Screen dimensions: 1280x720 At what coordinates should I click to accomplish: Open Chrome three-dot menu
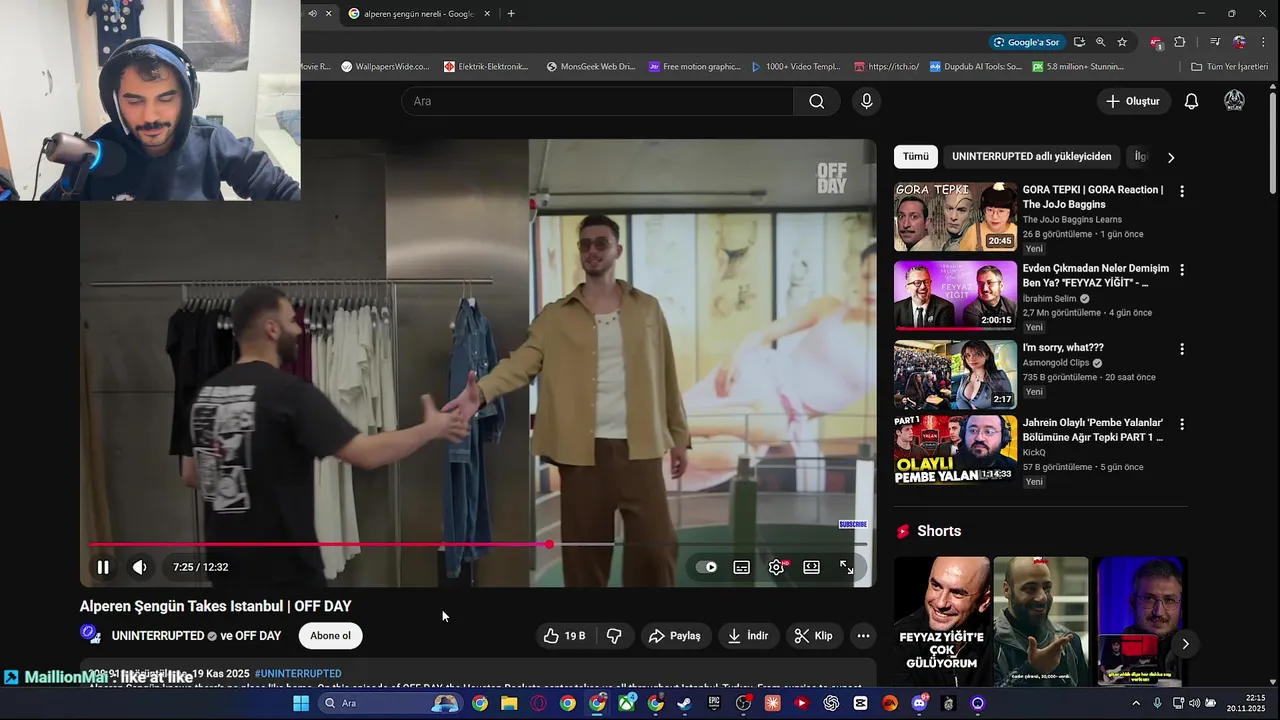coord(1265,42)
